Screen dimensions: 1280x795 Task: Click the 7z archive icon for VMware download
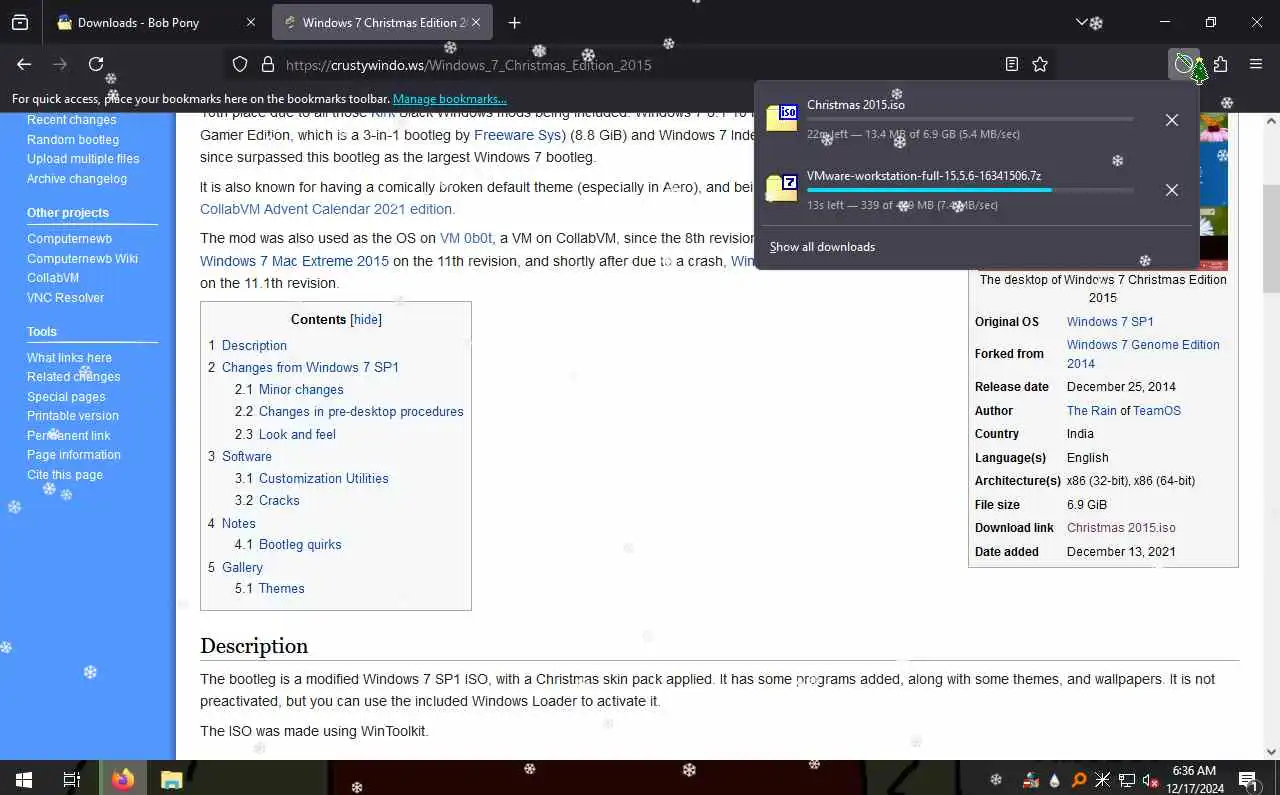(782, 188)
